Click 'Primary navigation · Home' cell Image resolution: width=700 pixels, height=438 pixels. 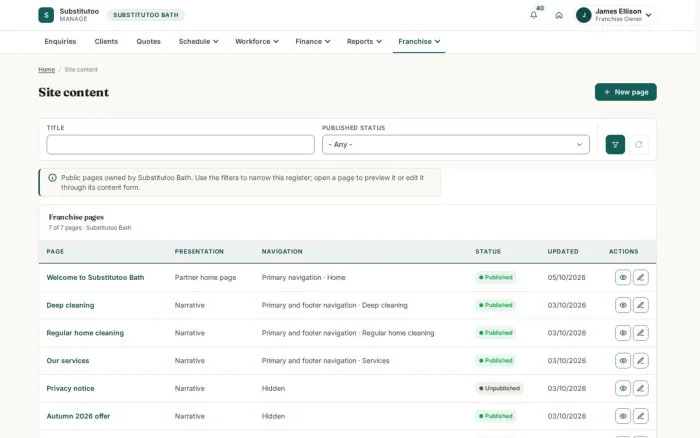tap(304, 277)
